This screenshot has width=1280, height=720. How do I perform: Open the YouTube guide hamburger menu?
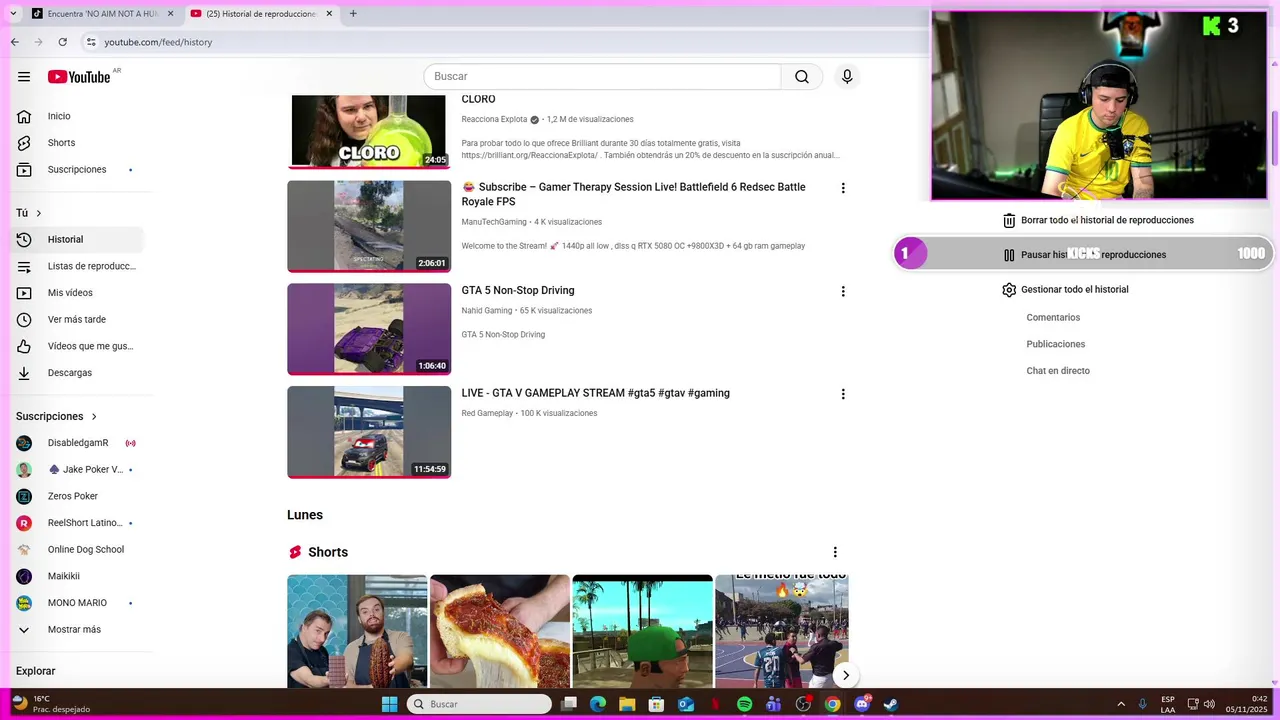tap(24, 77)
